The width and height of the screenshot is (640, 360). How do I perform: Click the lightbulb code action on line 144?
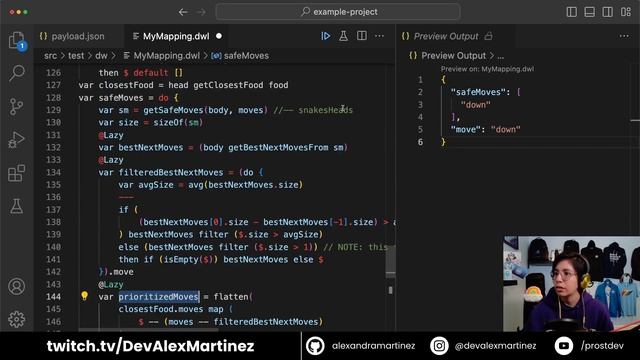pos(84,296)
